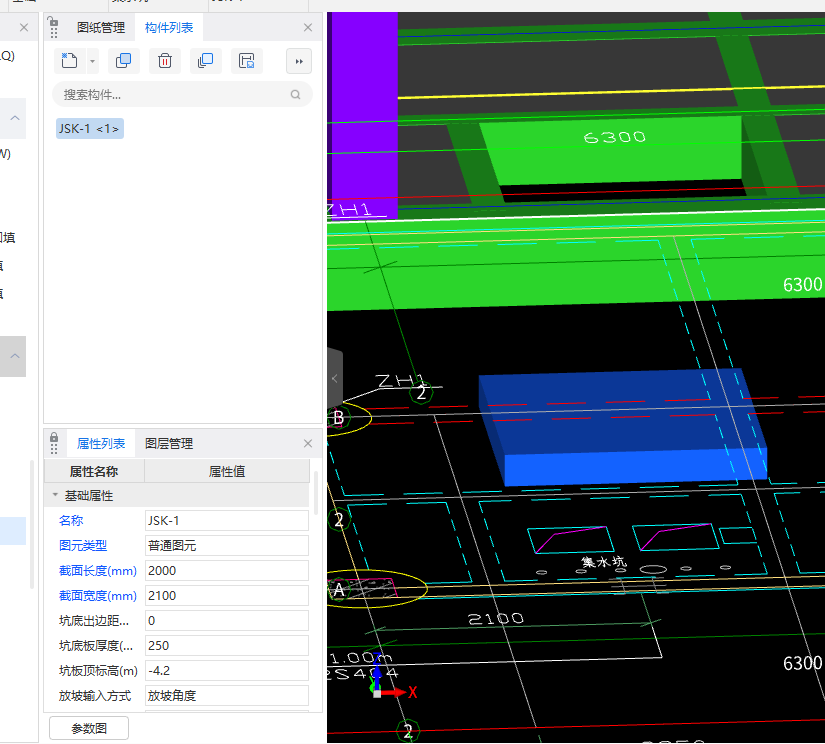
Task: Click the 截面长度(mm) property label
Action: pyautogui.click(x=98, y=570)
